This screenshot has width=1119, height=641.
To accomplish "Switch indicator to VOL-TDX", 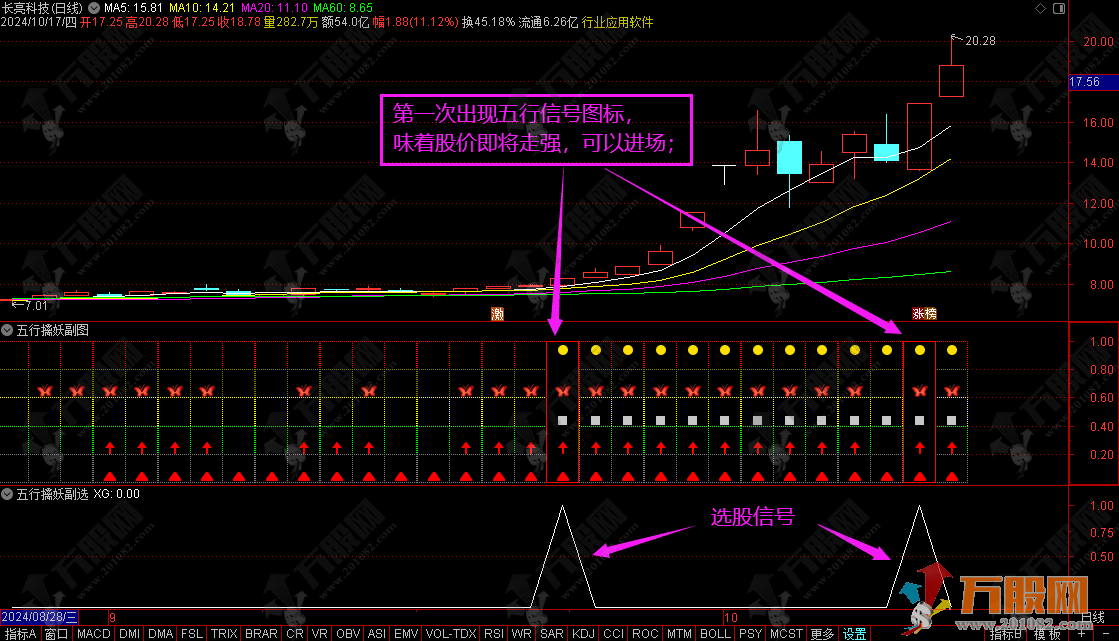I will click(451, 634).
